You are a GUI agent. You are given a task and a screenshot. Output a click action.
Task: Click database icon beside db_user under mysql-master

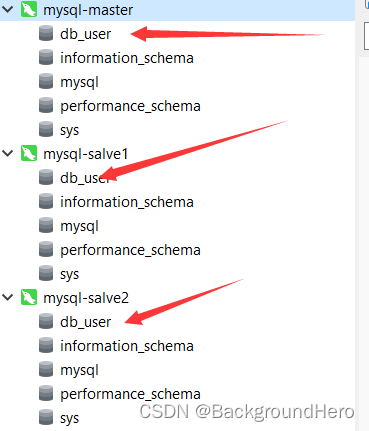(x=46, y=33)
